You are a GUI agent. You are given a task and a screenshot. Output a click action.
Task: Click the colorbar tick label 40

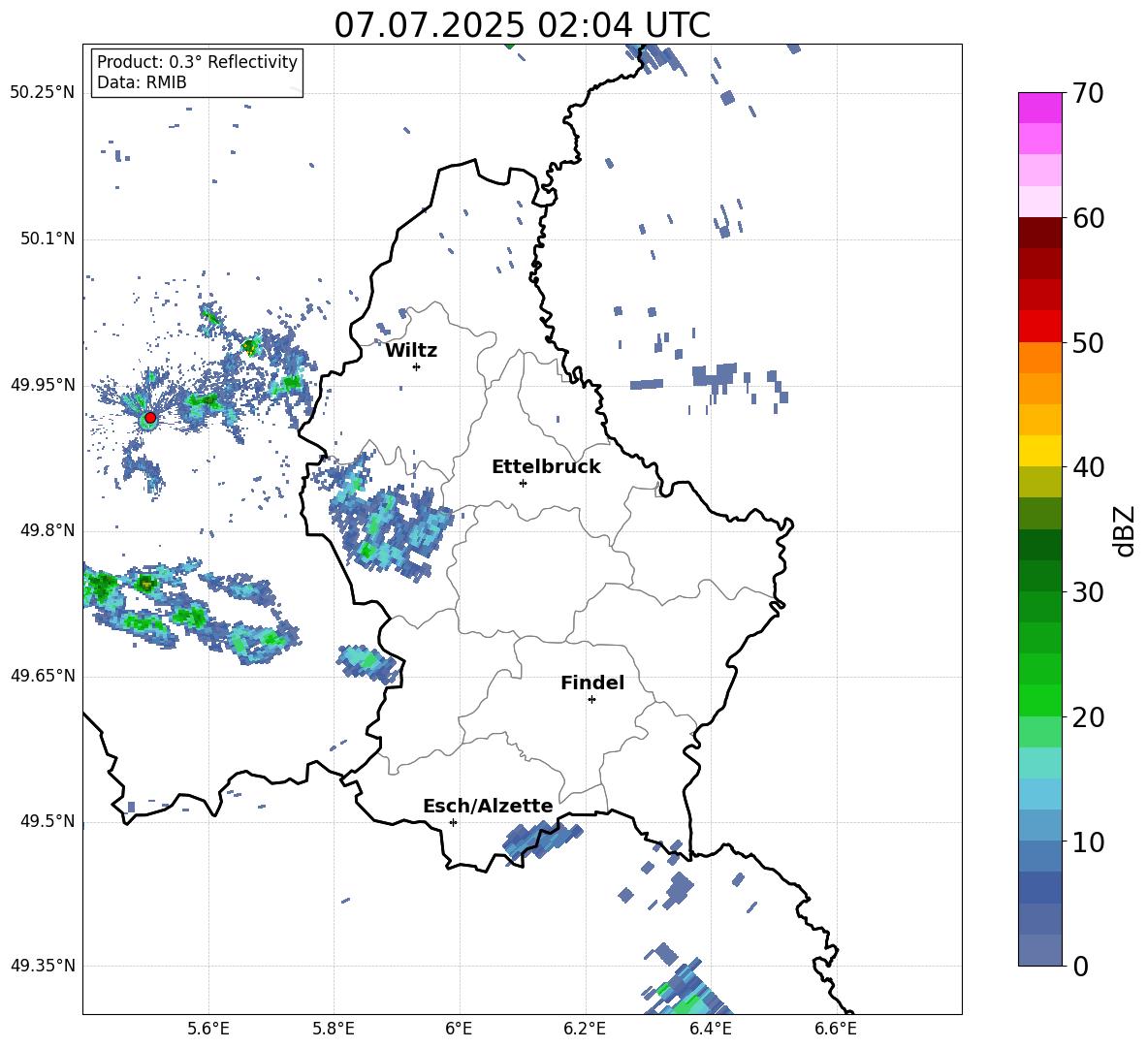1088,467
